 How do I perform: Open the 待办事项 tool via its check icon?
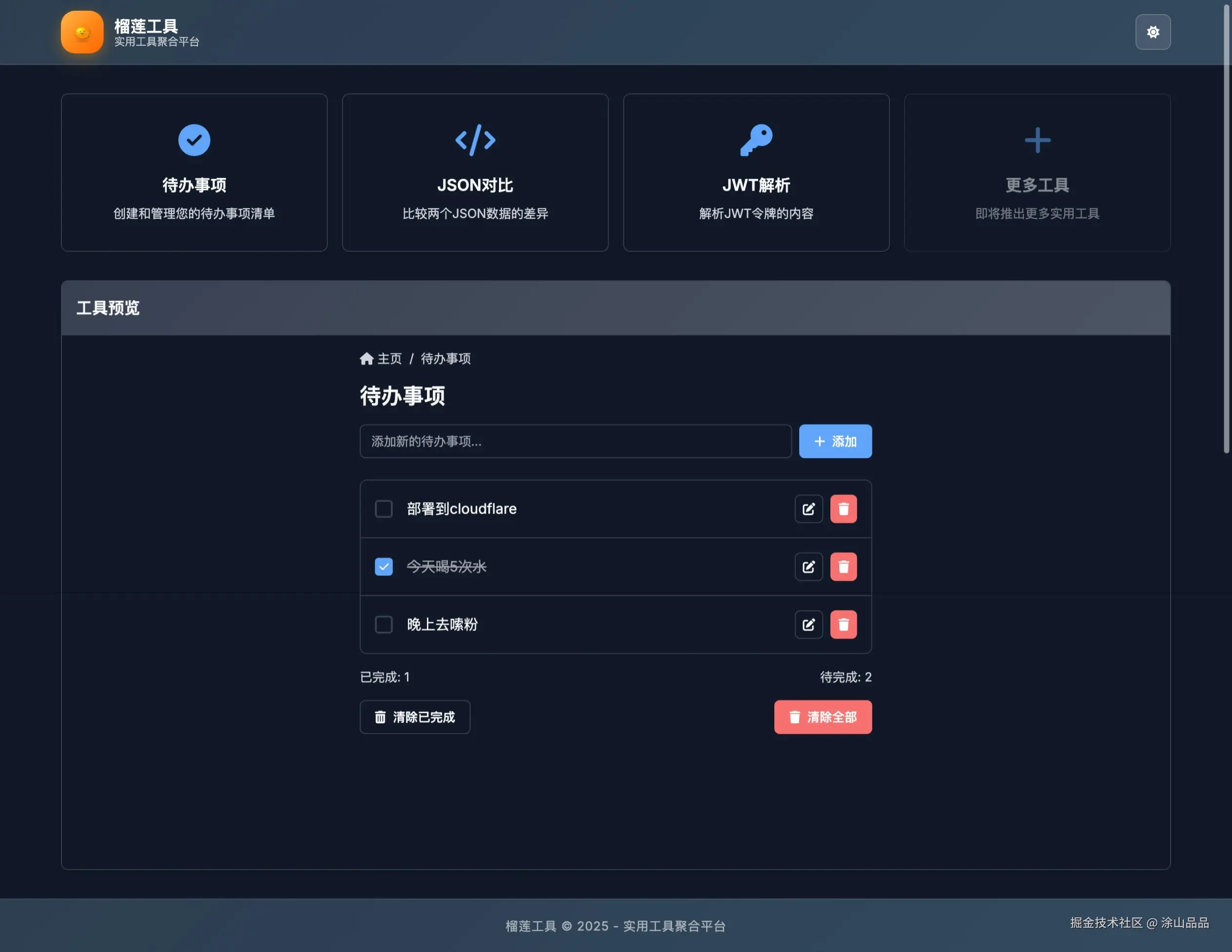(194, 140)
